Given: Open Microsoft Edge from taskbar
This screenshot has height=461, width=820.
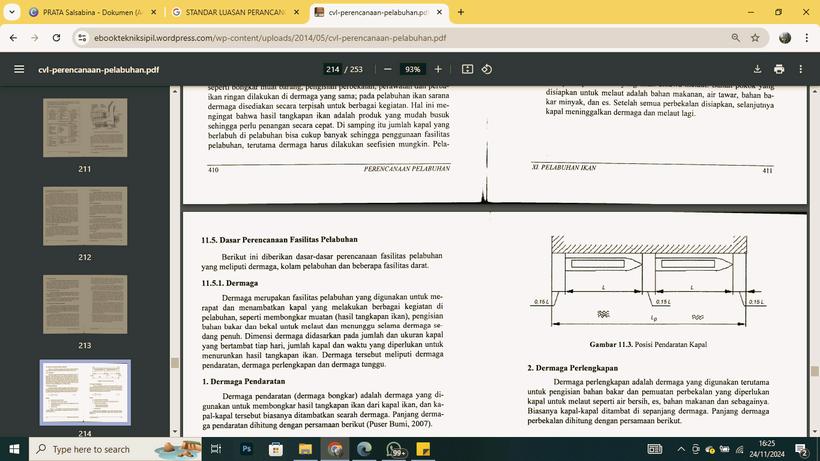Looking at the screenshot, I should [x=365, y=449].
